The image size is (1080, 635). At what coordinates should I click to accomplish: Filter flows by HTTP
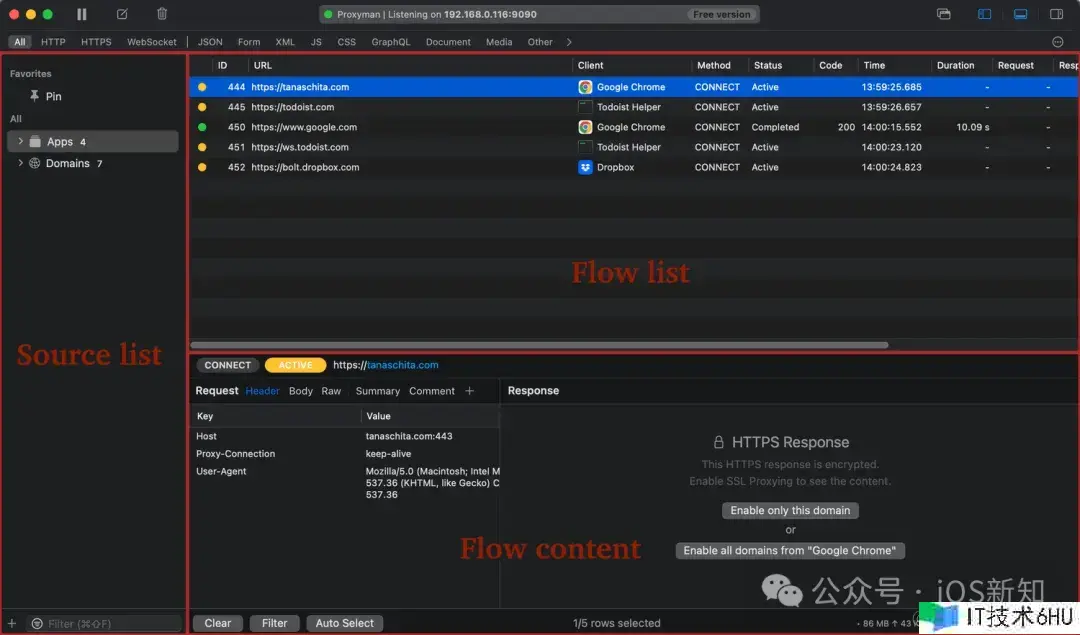tap(53, 42)
